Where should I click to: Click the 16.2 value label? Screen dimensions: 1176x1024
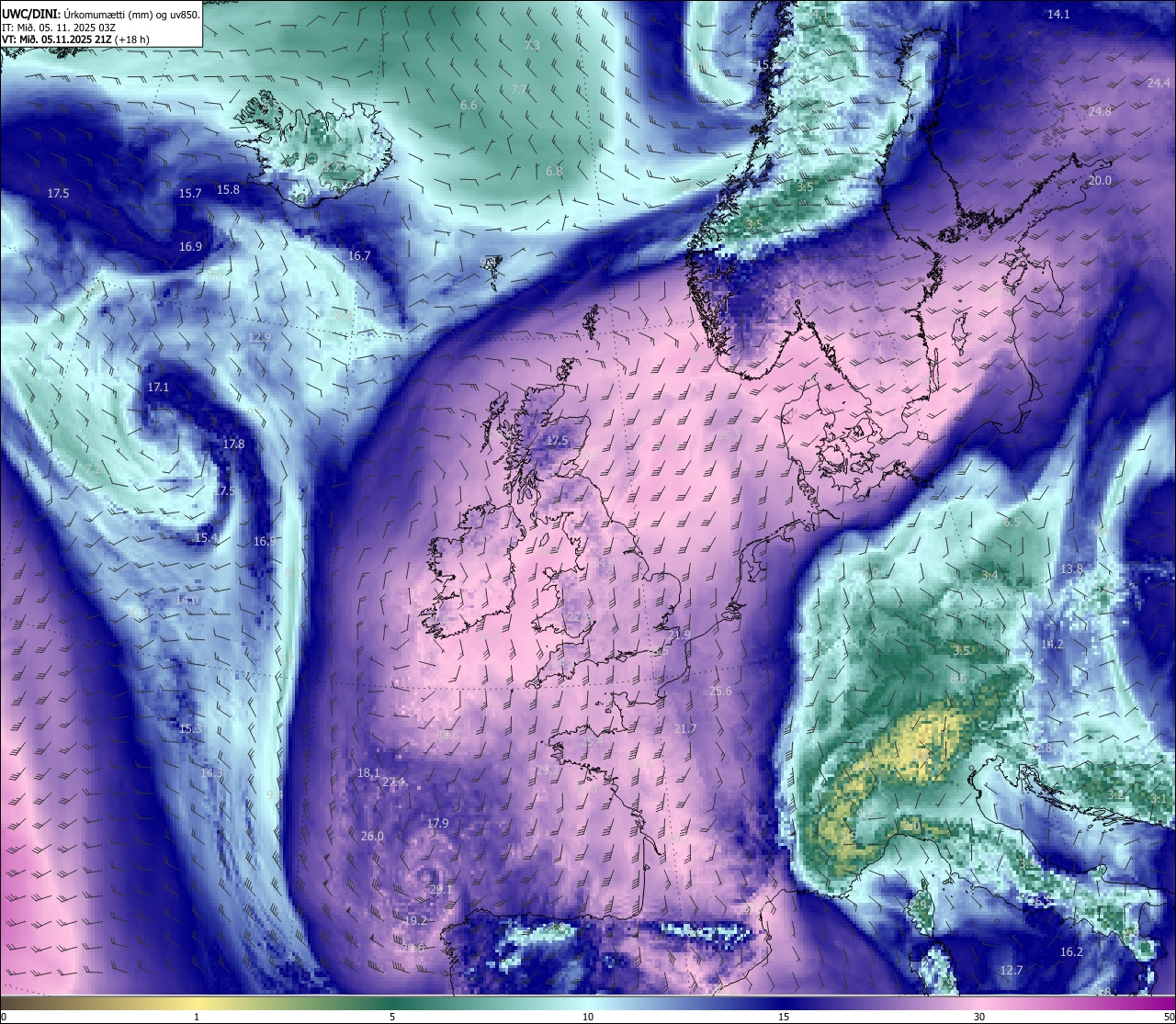point(1071,951)
